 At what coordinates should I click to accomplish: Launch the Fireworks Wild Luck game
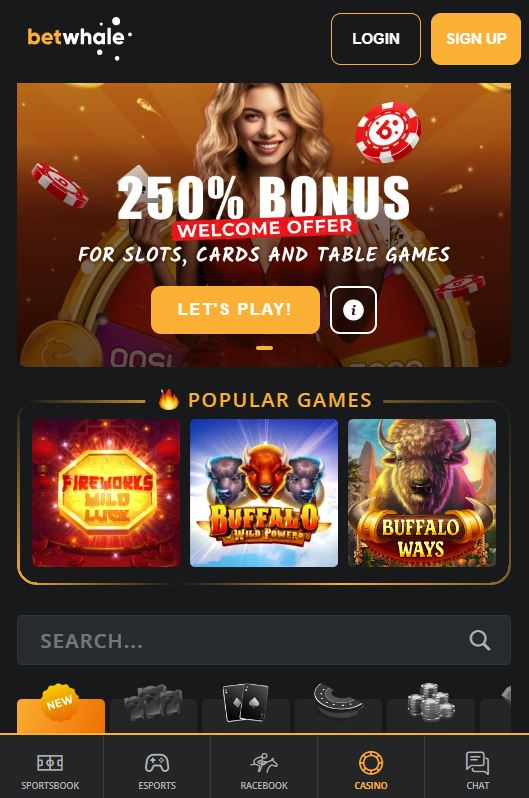pos(106,493)
